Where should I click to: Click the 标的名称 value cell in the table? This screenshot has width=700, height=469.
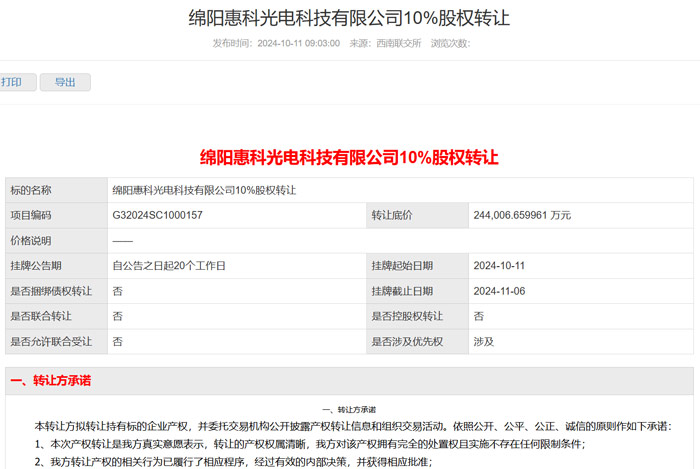[x=400, y=190]
